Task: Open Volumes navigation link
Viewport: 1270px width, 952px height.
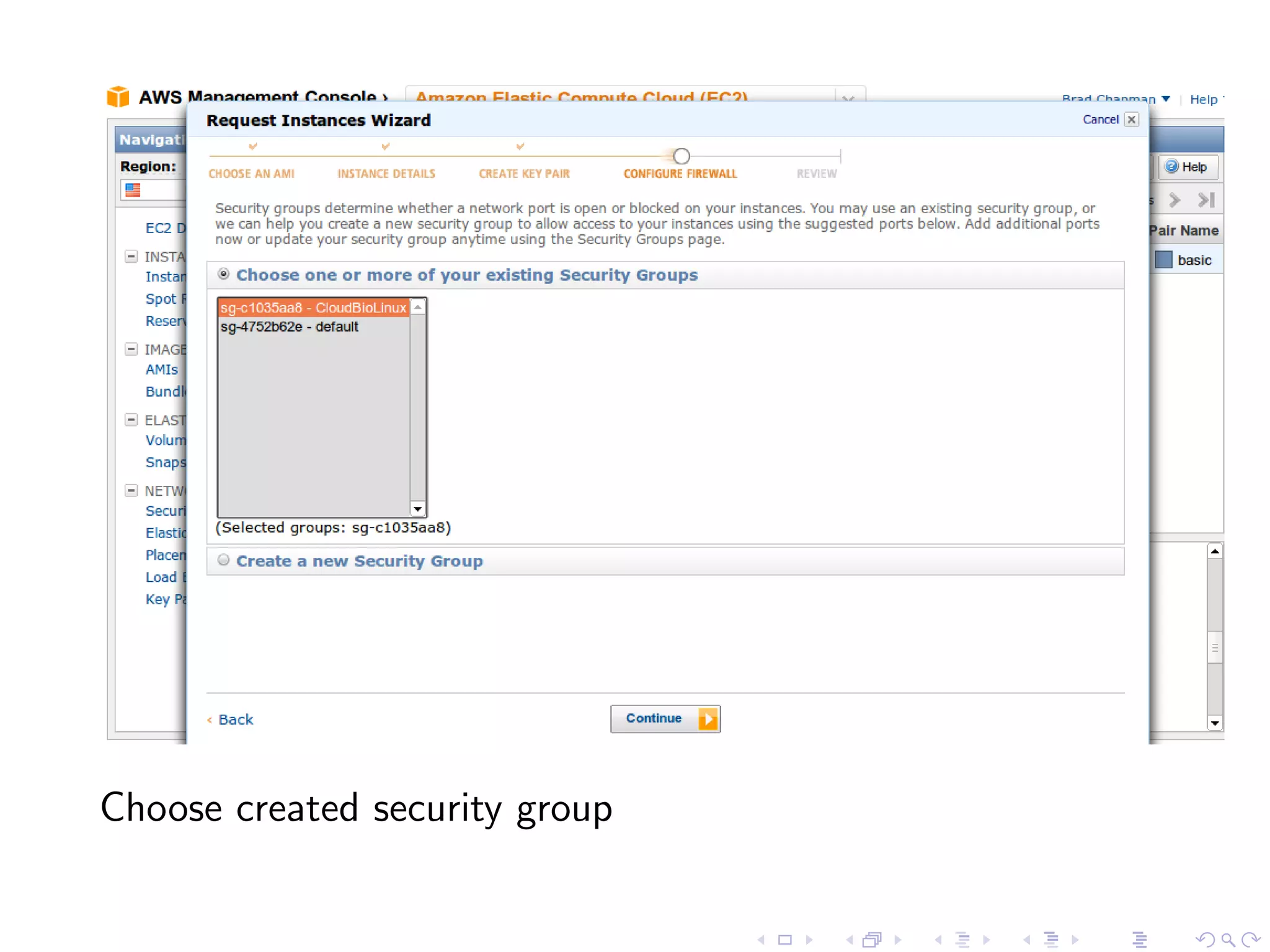Action: (x=166, y=440)
